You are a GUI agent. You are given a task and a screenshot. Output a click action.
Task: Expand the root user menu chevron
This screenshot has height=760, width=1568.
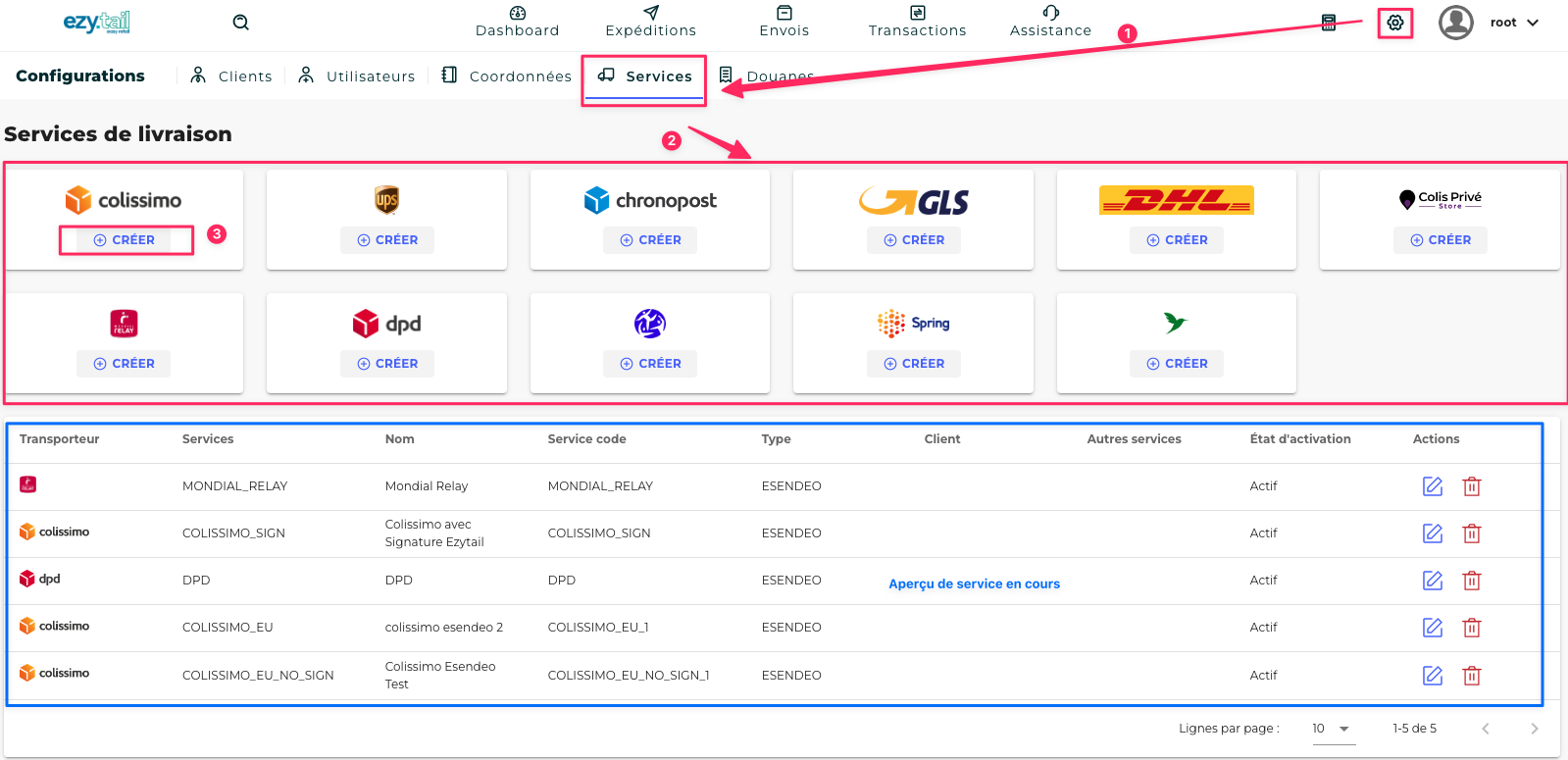coord(1533,23)
